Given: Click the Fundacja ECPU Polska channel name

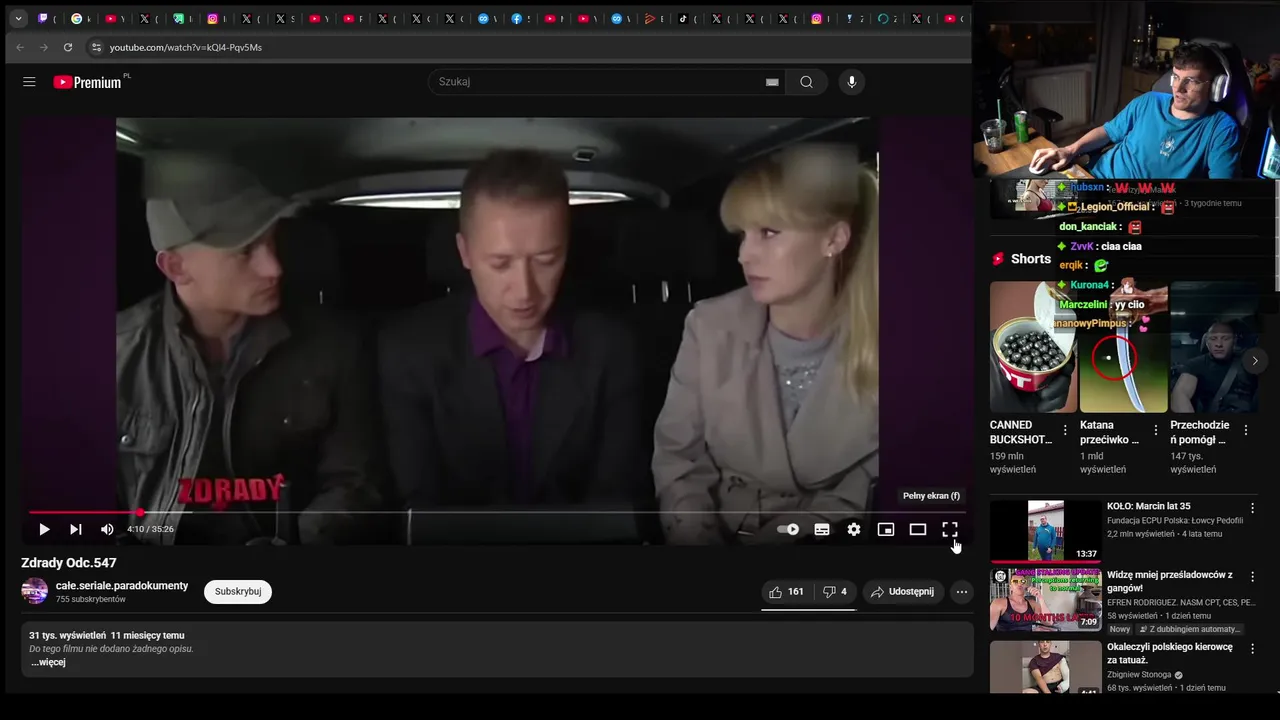Looking at the screenshot, I should 1175,520.
